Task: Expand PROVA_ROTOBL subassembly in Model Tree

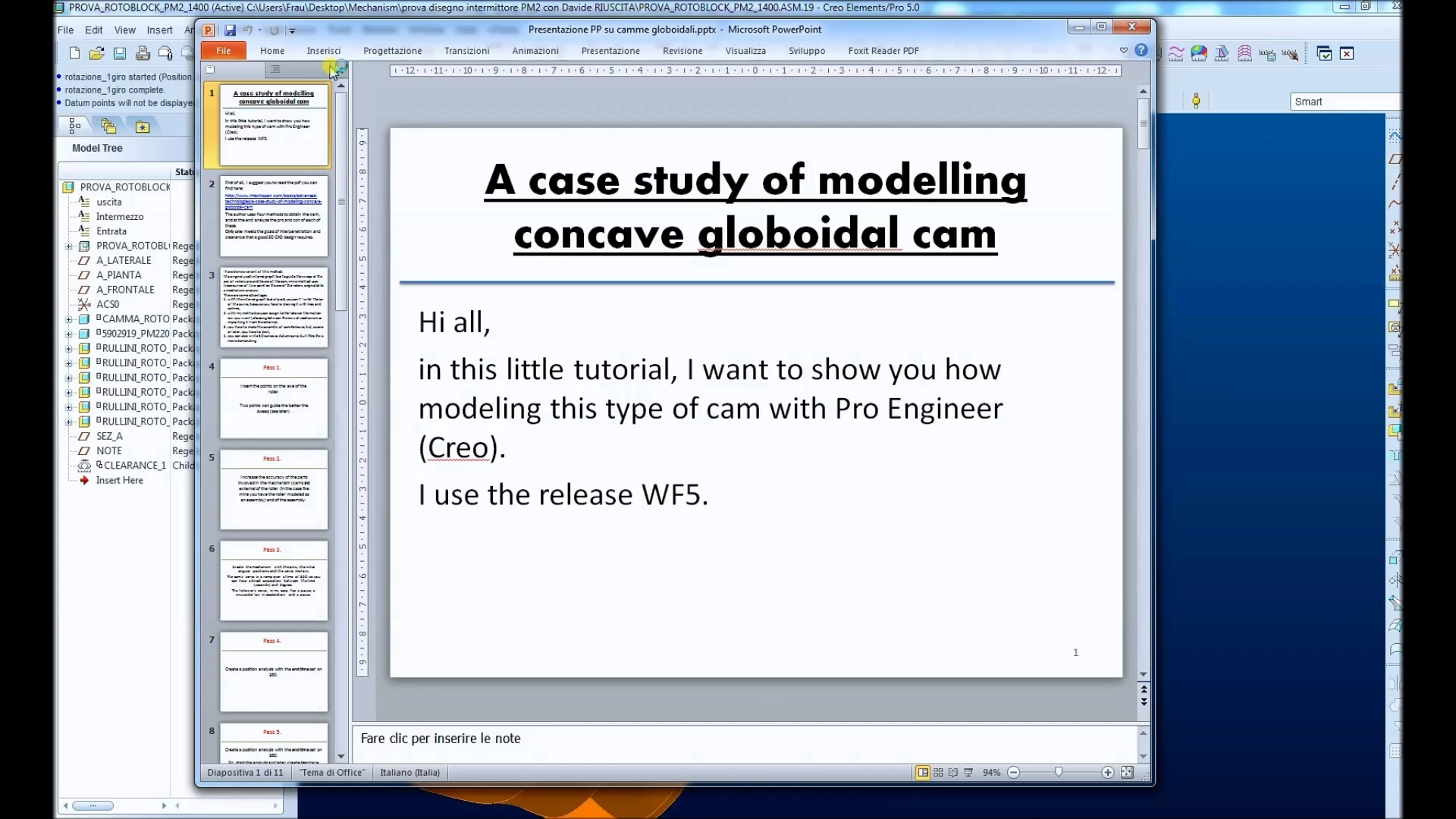Action: coord(69,246)
